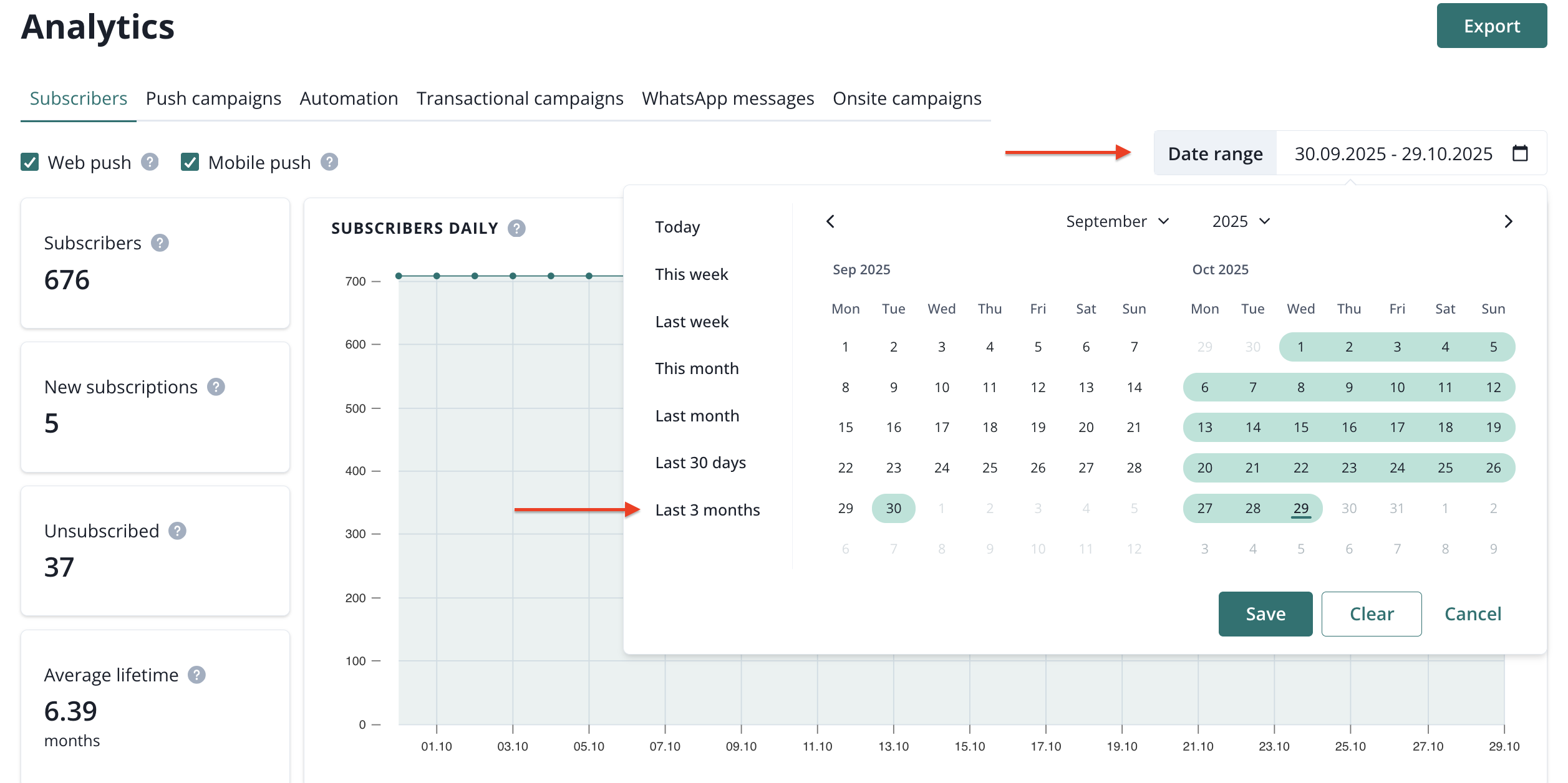Viewport: 1568px width, 783px height.
Task: Click the calendar icon in date range field
Action: 1520,153
